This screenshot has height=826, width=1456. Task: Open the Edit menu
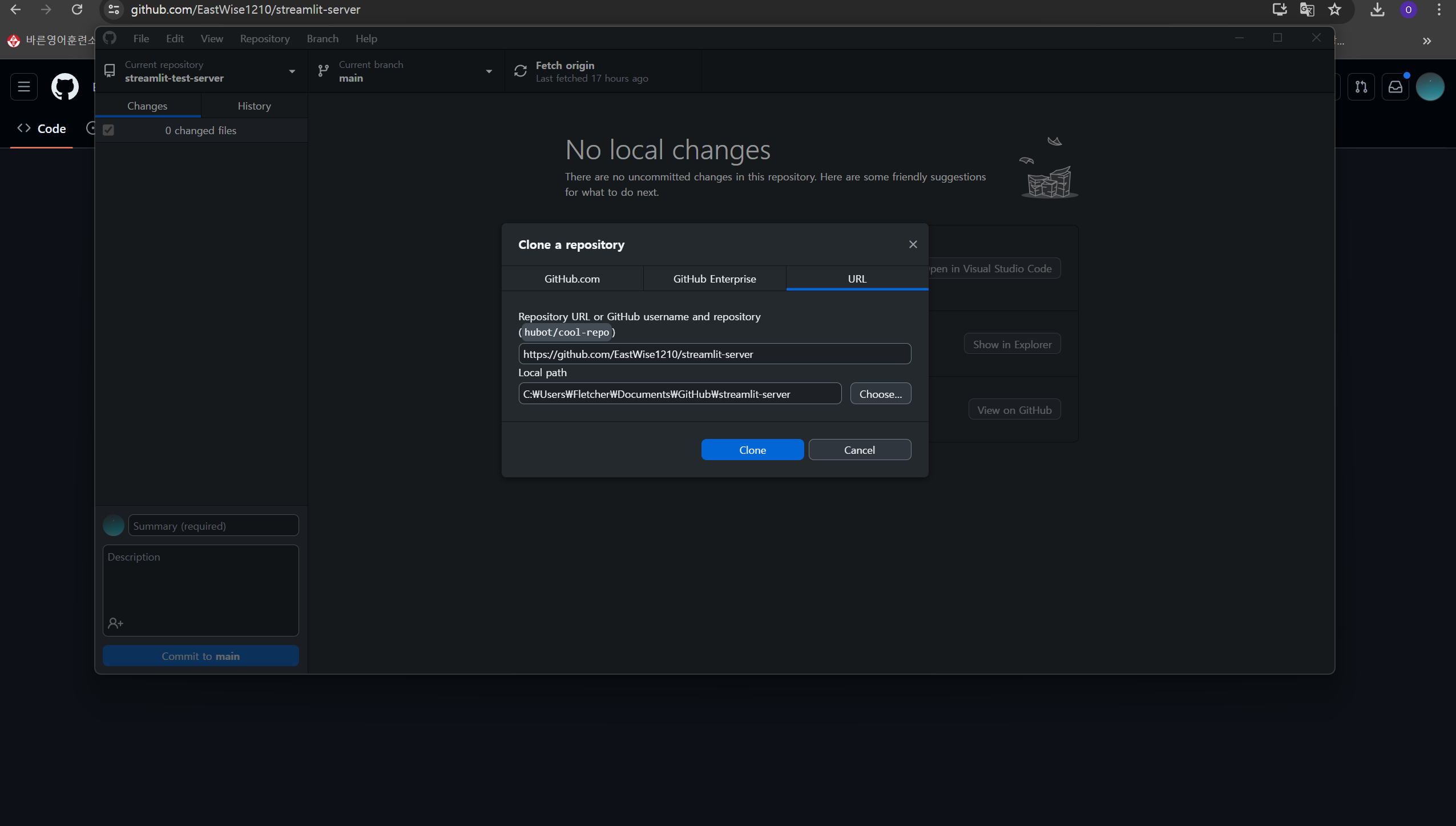point(175,38)
